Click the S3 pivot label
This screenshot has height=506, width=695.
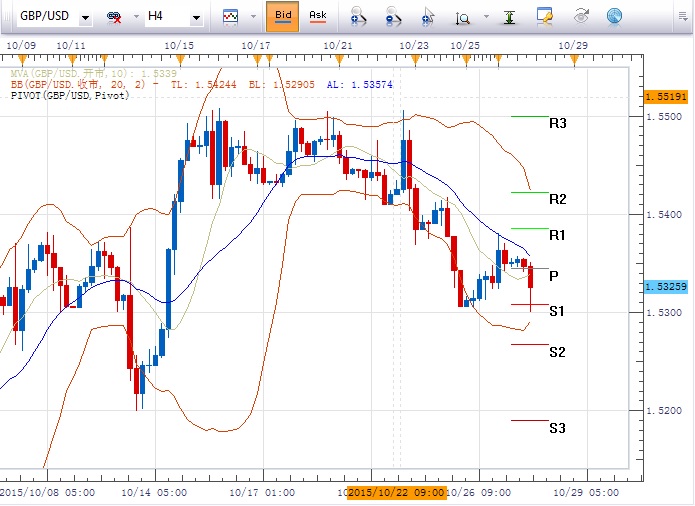tap(557, 428)
